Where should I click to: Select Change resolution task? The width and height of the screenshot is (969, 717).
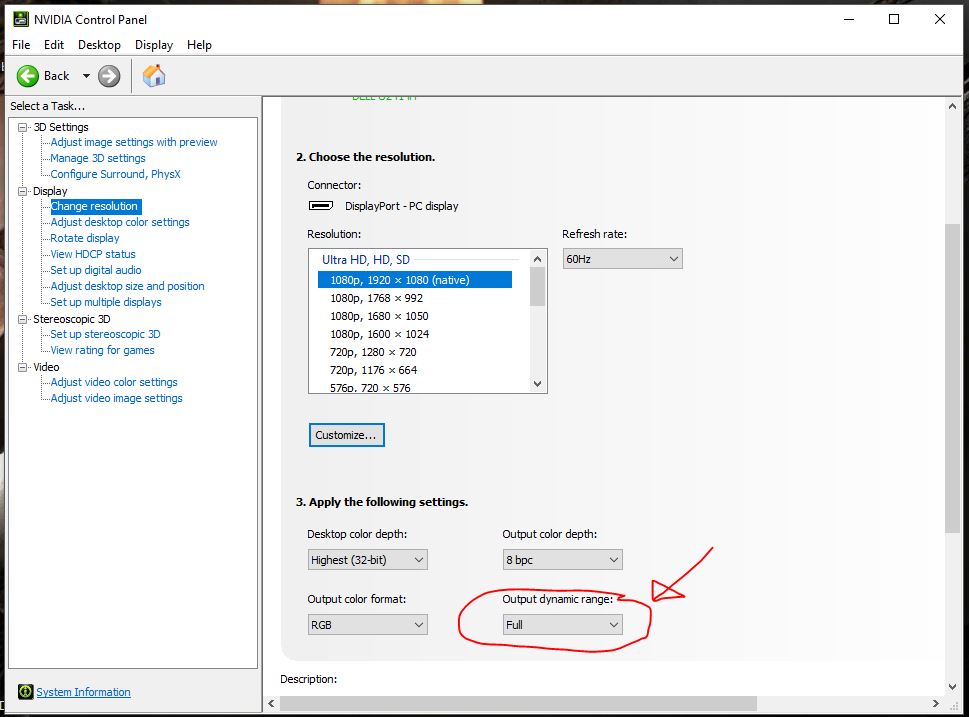pos(96,206)
